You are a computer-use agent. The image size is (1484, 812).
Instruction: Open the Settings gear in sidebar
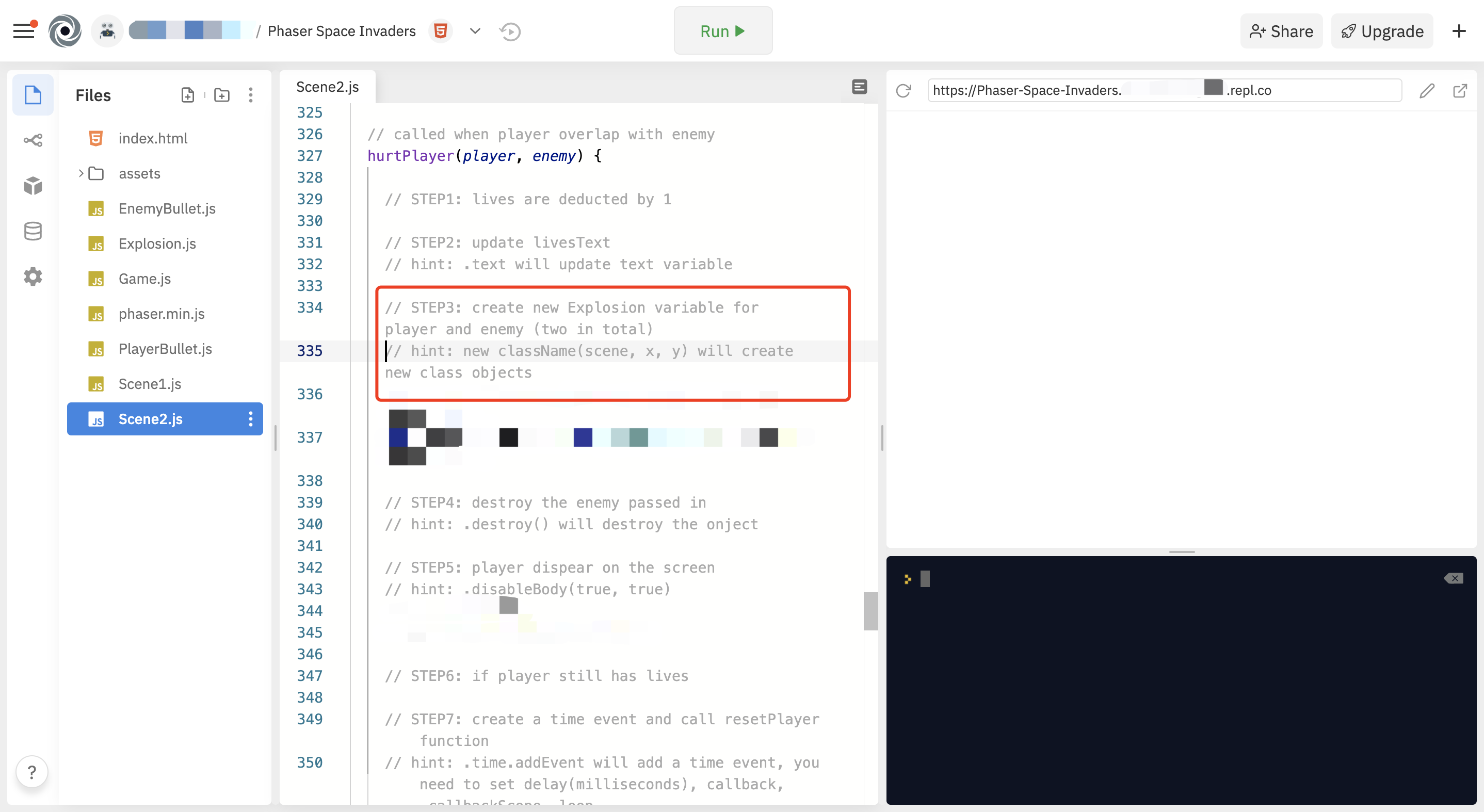click(x=33, y=277)
